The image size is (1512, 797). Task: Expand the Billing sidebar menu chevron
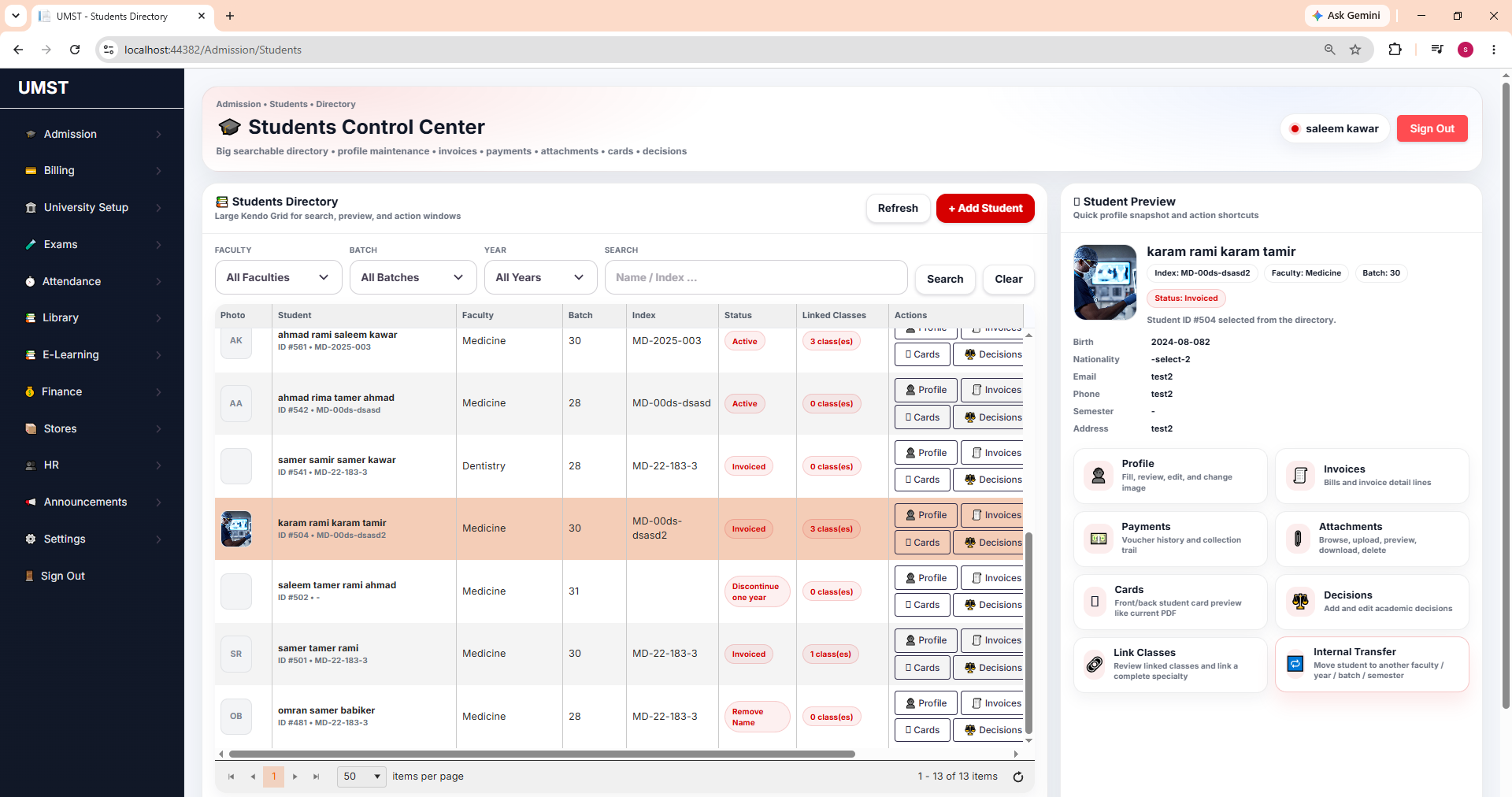[x=158, y=171]
